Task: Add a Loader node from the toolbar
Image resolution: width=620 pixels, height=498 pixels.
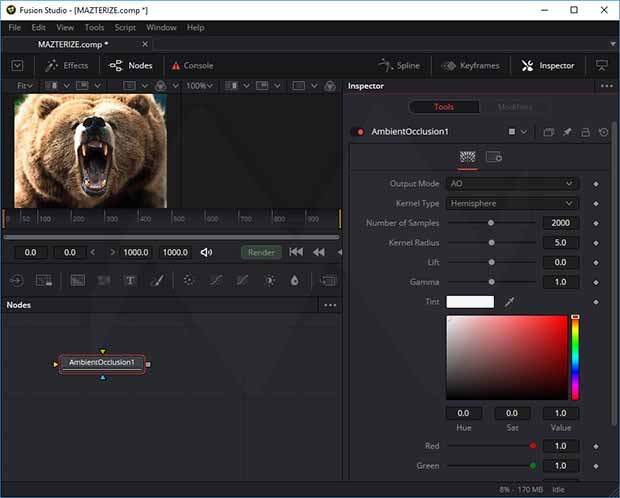Action: point(17,281)
